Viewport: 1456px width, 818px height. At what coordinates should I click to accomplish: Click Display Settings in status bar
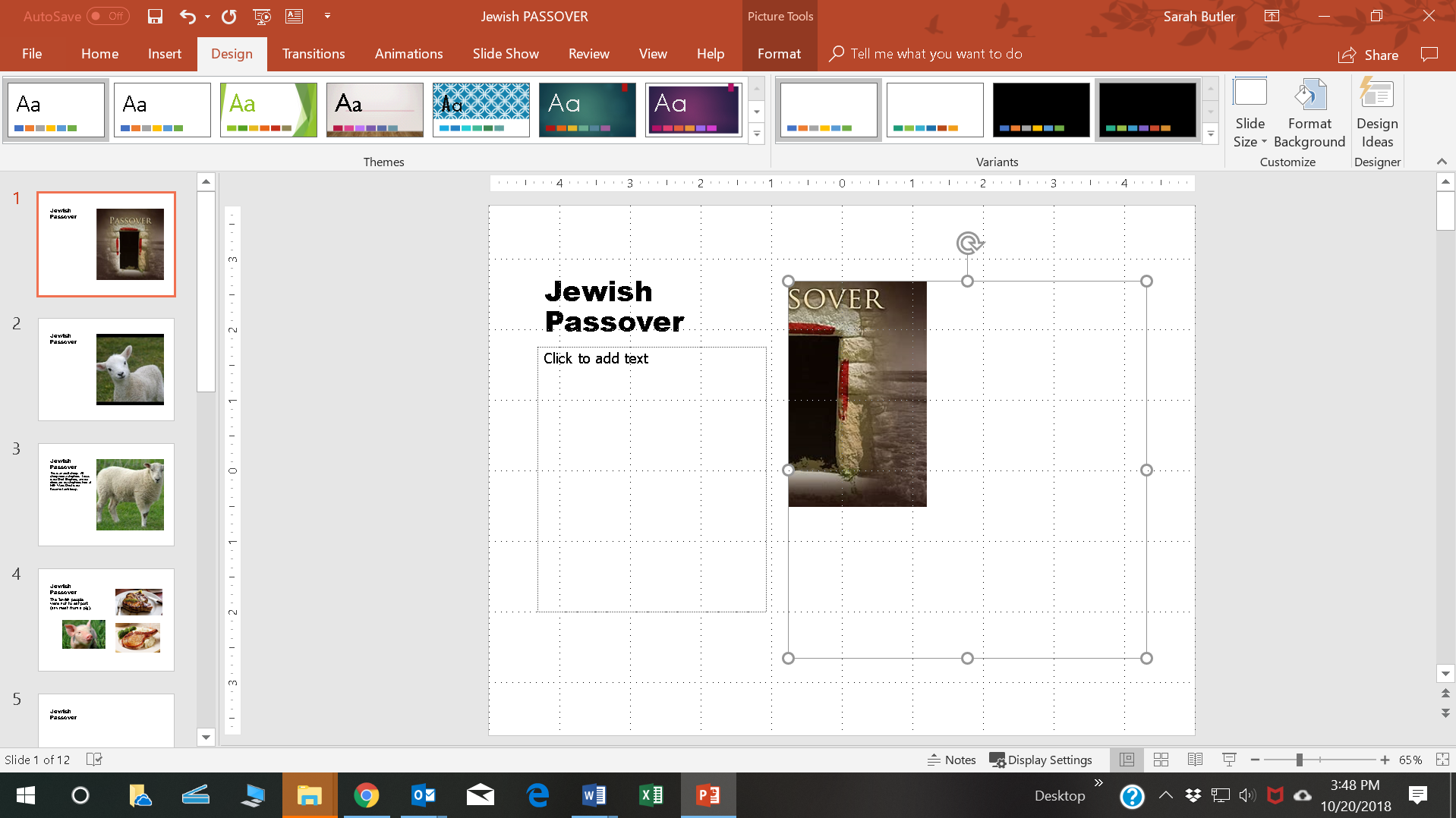coord(1041,760)
